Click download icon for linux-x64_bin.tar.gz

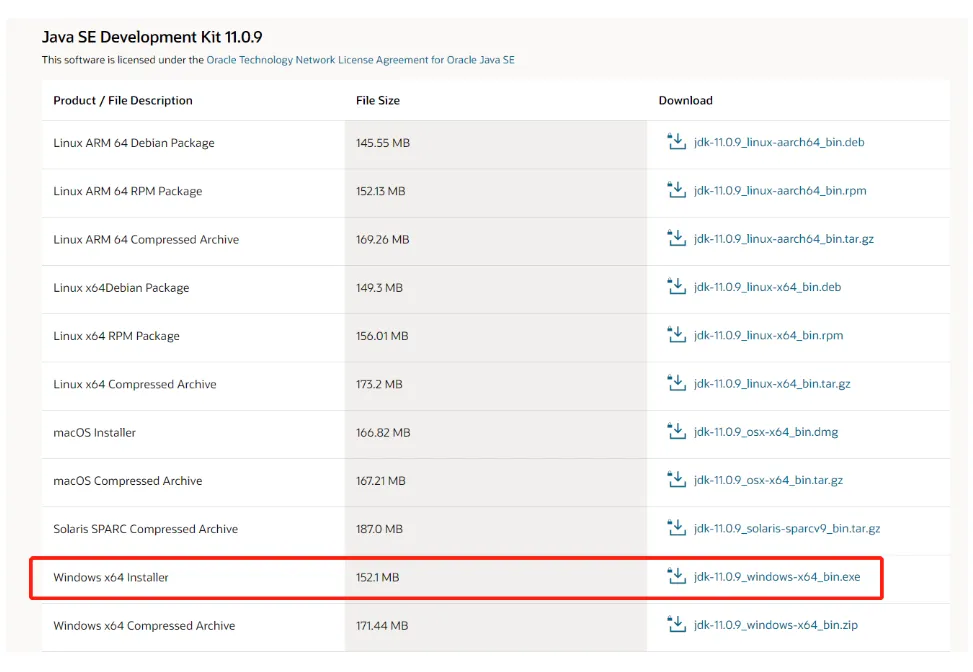[x=676, y=383]
